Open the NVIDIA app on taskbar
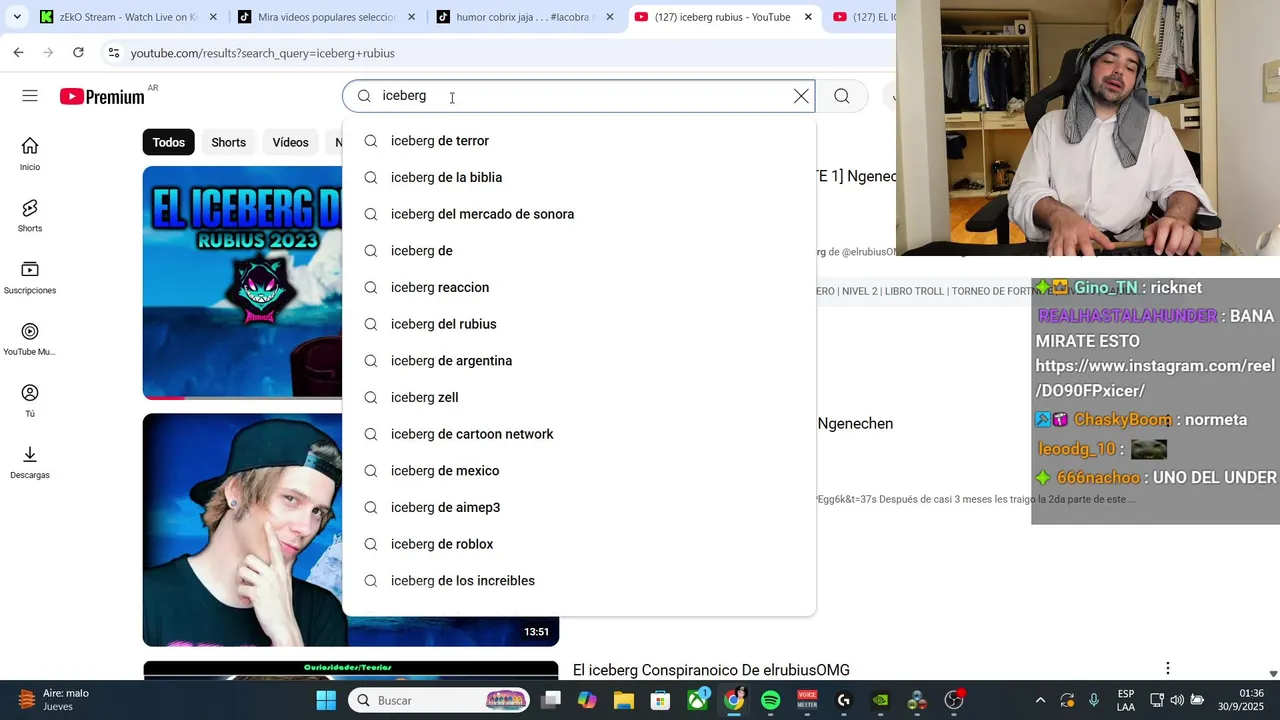This screenshot has width=1280, height=720. pyautogui.click(x=880, y=700)
